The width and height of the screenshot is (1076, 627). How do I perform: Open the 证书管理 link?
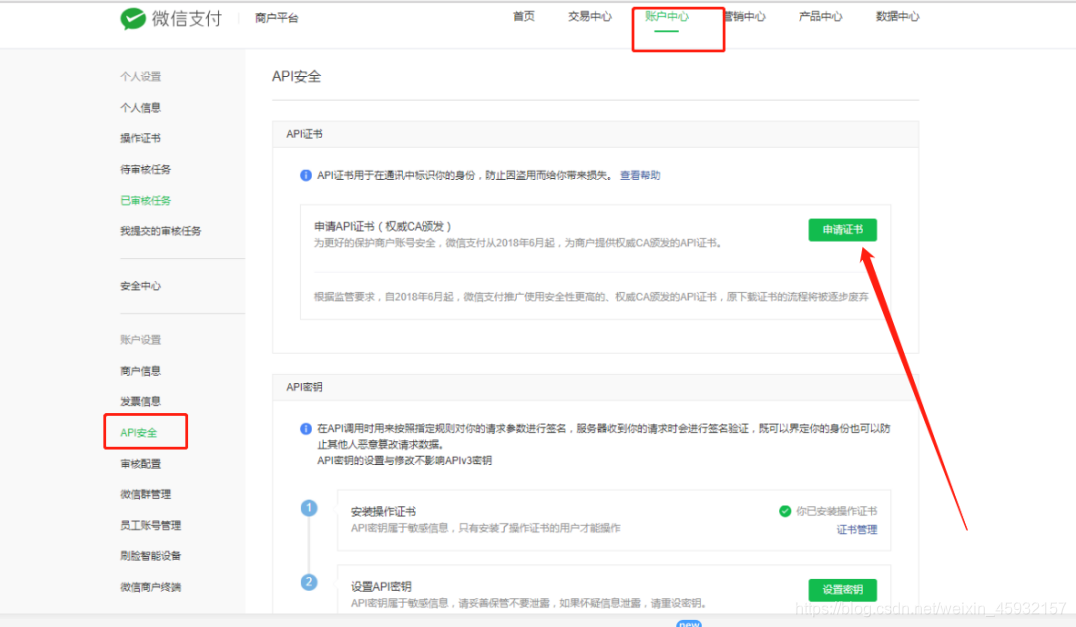[856, 530]
